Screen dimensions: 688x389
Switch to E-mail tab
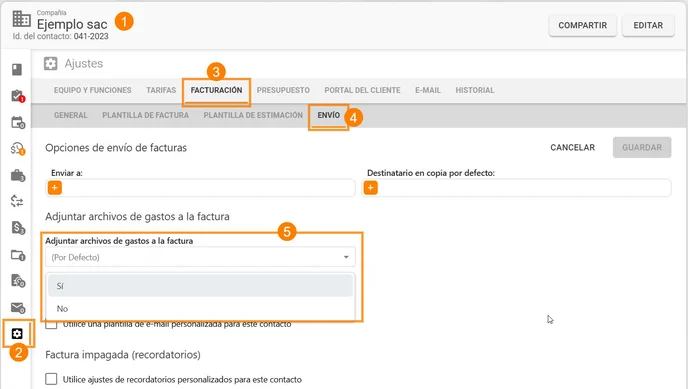tap(428, 90)
